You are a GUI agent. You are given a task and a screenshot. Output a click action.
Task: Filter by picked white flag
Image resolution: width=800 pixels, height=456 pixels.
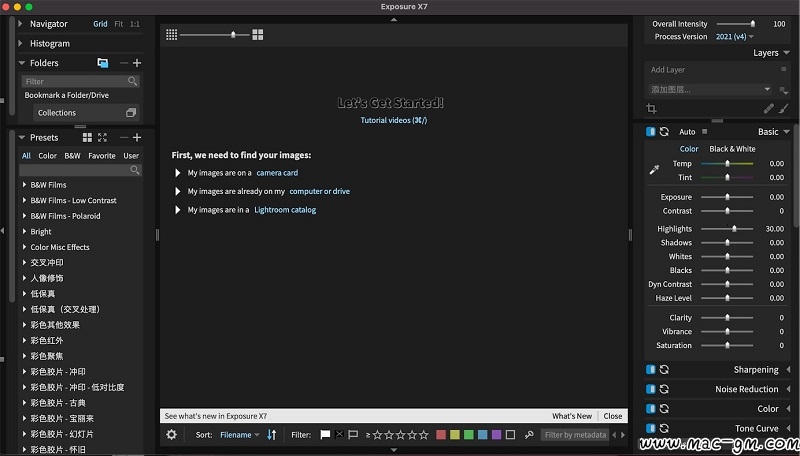pos(325,435)
